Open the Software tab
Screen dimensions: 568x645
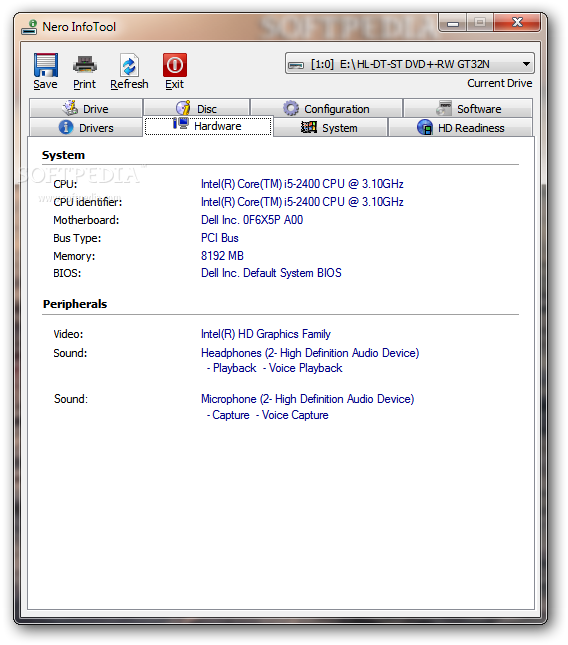coord(468,109)
